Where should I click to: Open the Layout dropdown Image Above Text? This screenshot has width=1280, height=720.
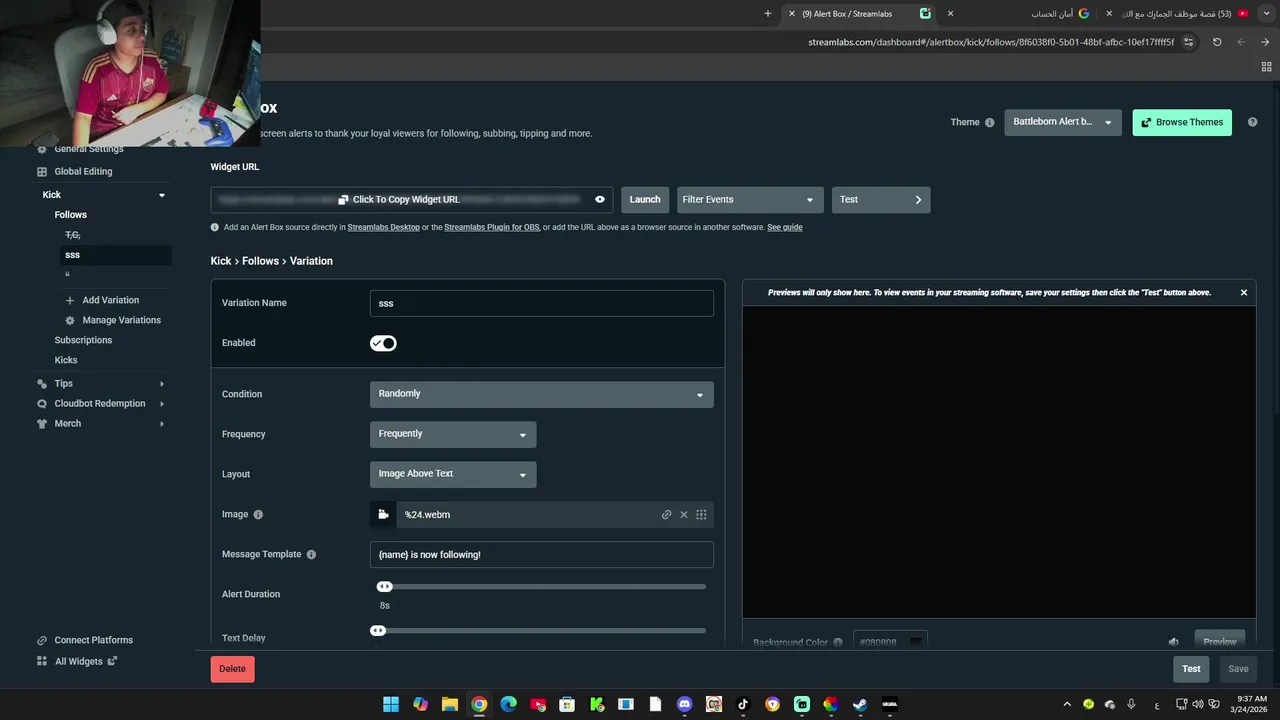(x=453, y=474)
